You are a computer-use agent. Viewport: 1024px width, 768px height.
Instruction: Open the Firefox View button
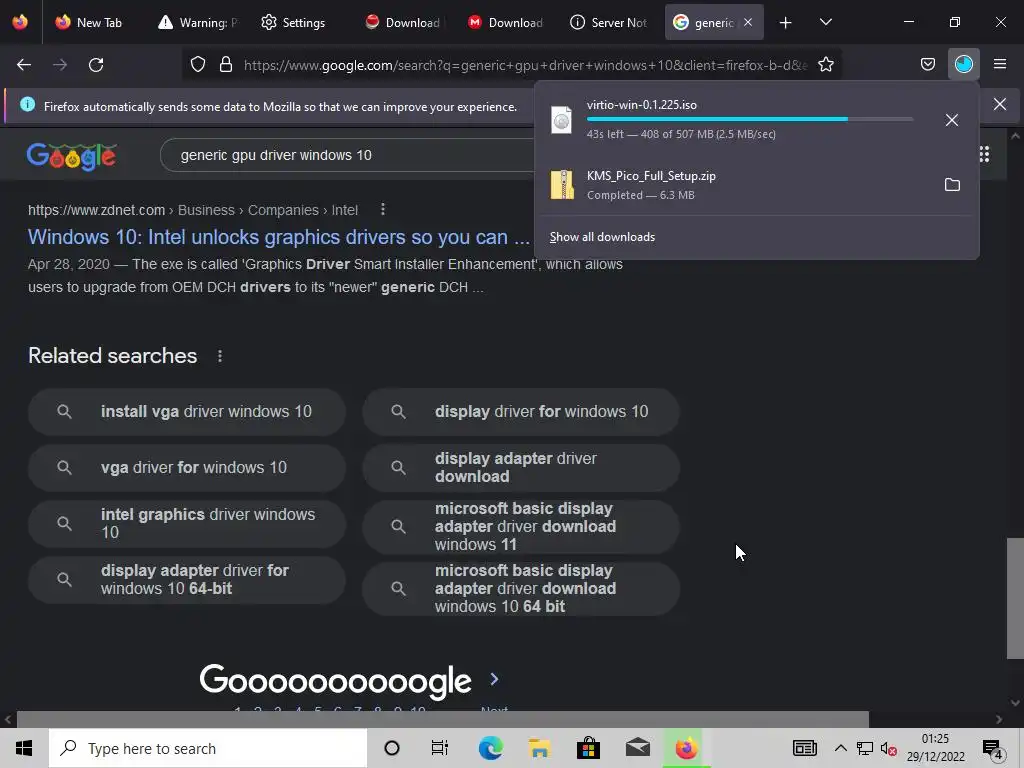tap(20, 22)
